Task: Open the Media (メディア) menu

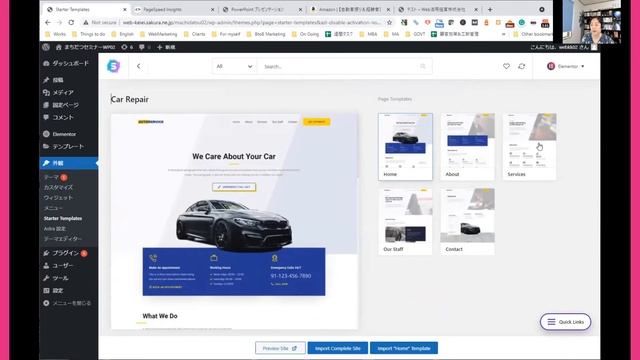Action: [58, 93]
